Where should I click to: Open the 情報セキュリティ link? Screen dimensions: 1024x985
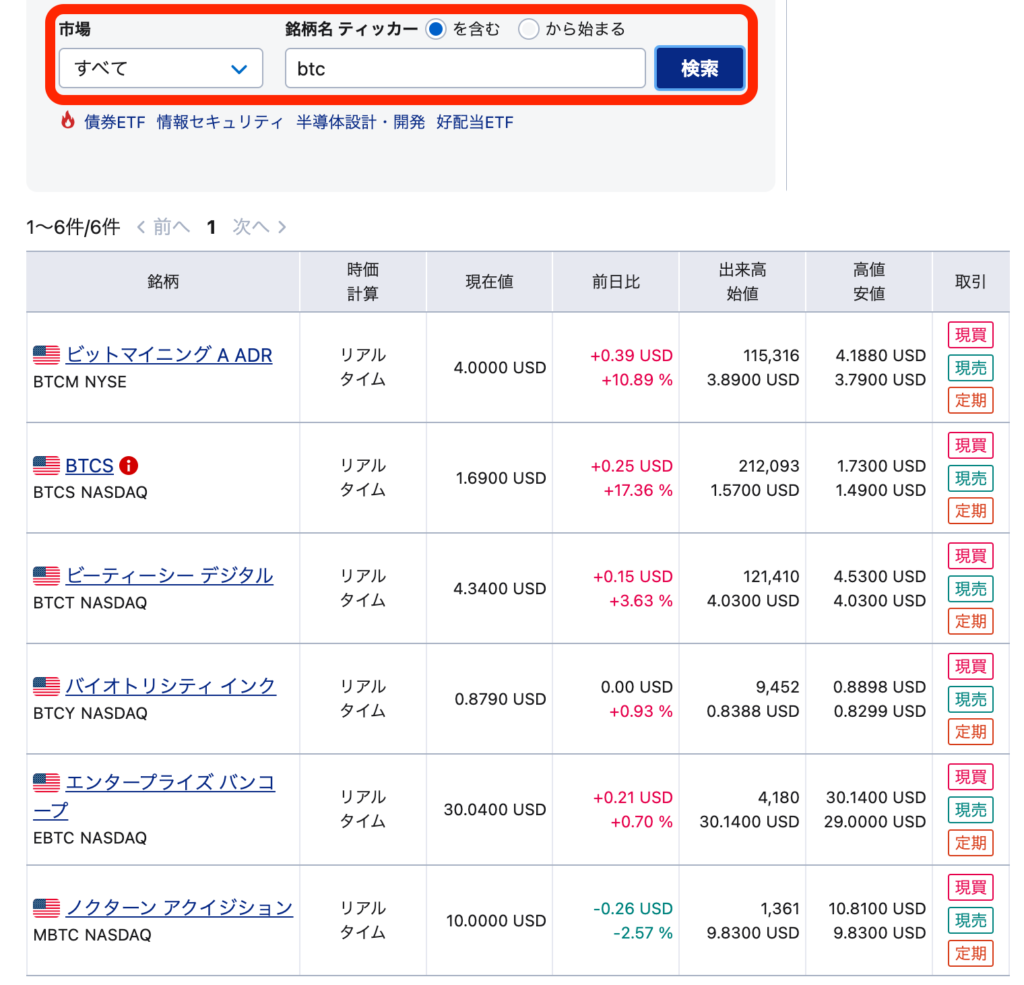click(220, 122)
